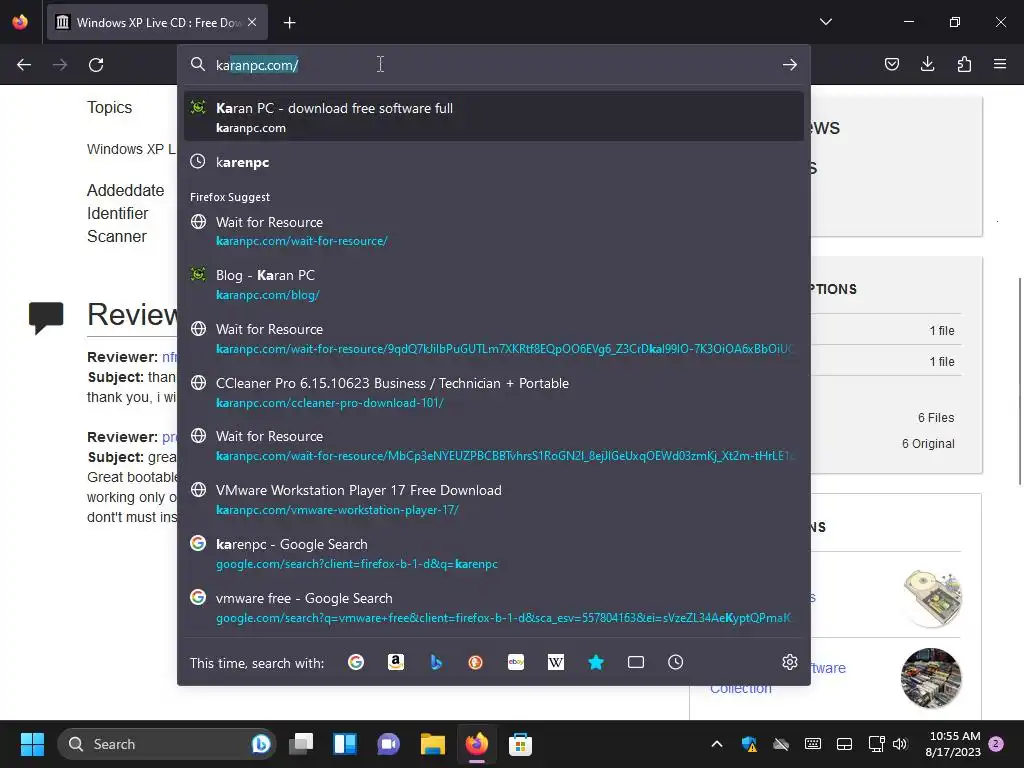Open search settings gear
Screen dimensions: 1024x768
[790, 662]
